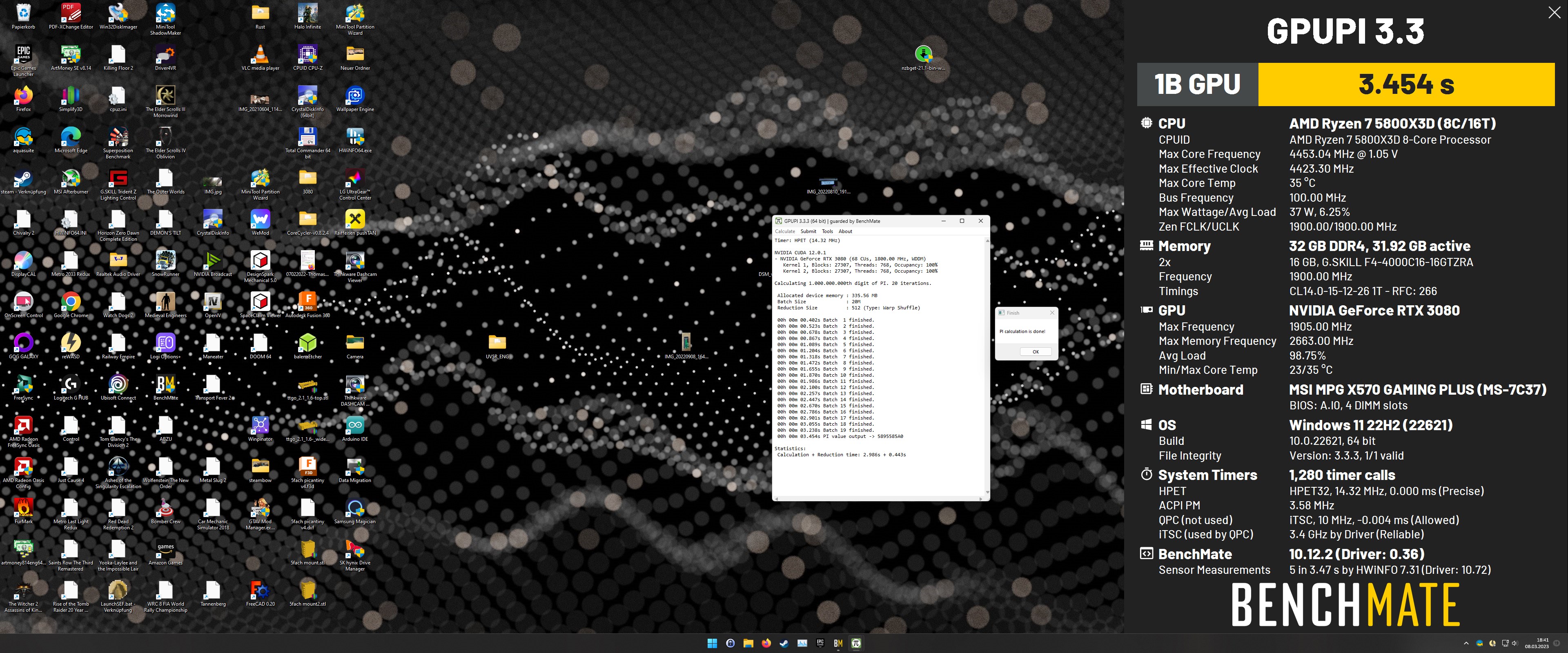Select the Microsoft Edge desktop icon

[71, 140]
